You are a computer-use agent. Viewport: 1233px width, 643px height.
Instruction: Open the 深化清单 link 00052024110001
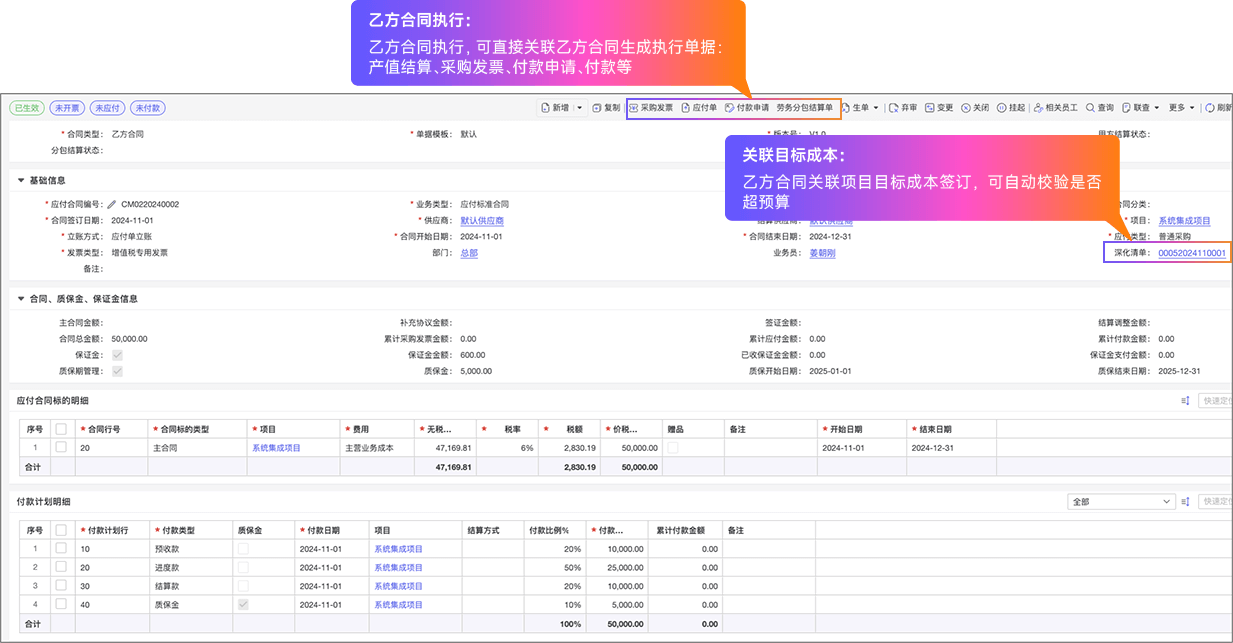point(1191,253)
